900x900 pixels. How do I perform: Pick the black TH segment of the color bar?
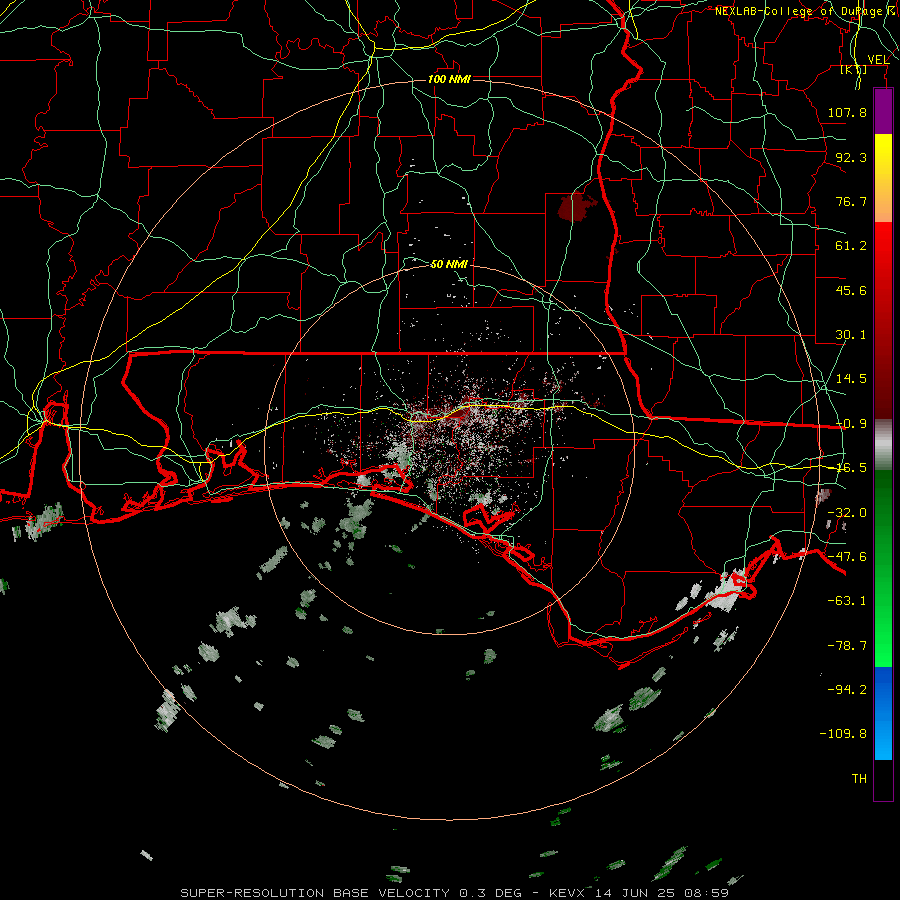(883, 779)
